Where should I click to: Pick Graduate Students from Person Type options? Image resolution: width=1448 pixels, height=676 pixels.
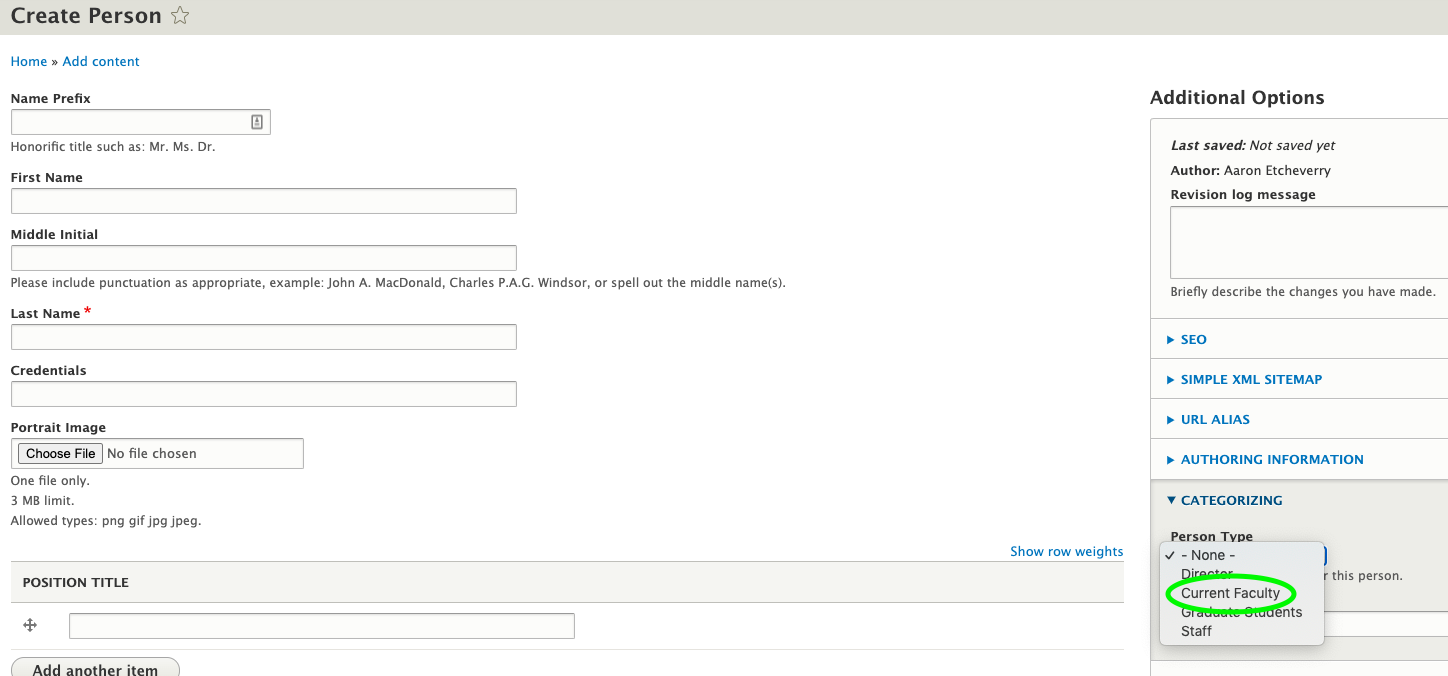(x=1241, y=611)
